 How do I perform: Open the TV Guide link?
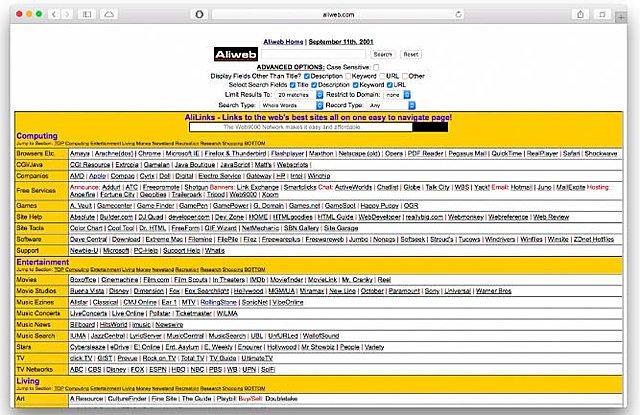[223, 358]
